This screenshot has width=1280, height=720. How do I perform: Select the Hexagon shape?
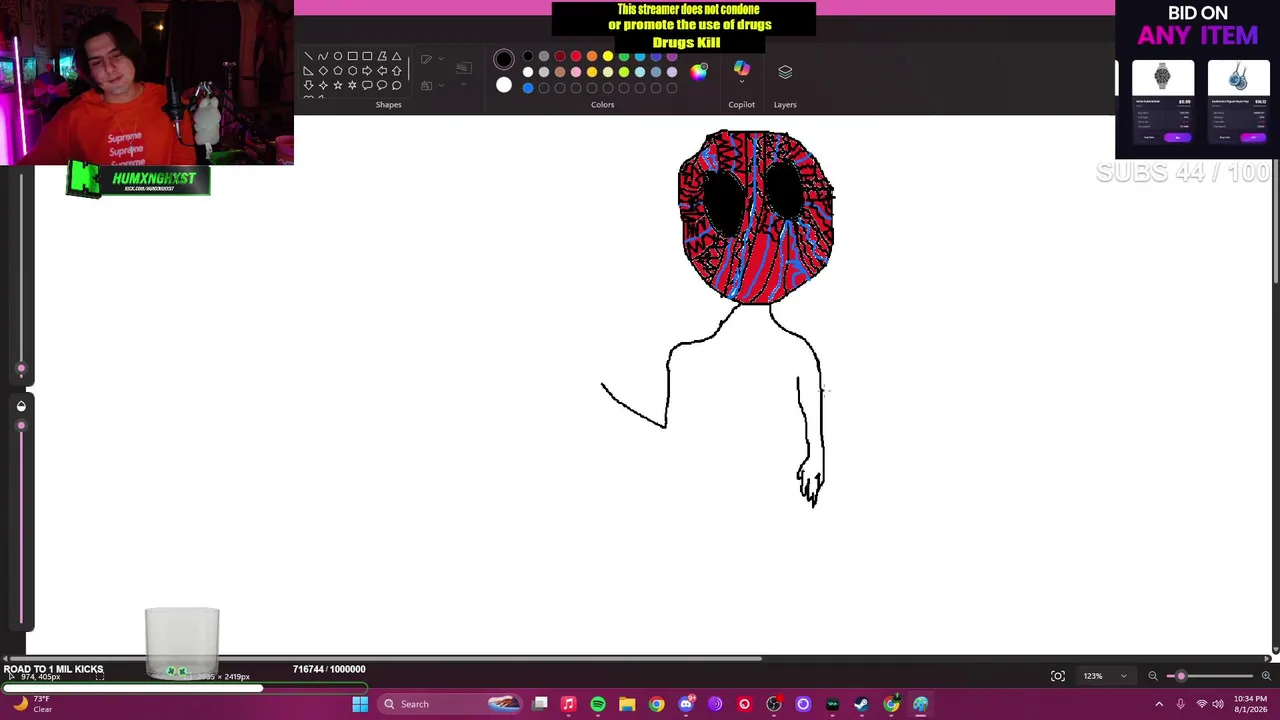(x=352, y=71)
